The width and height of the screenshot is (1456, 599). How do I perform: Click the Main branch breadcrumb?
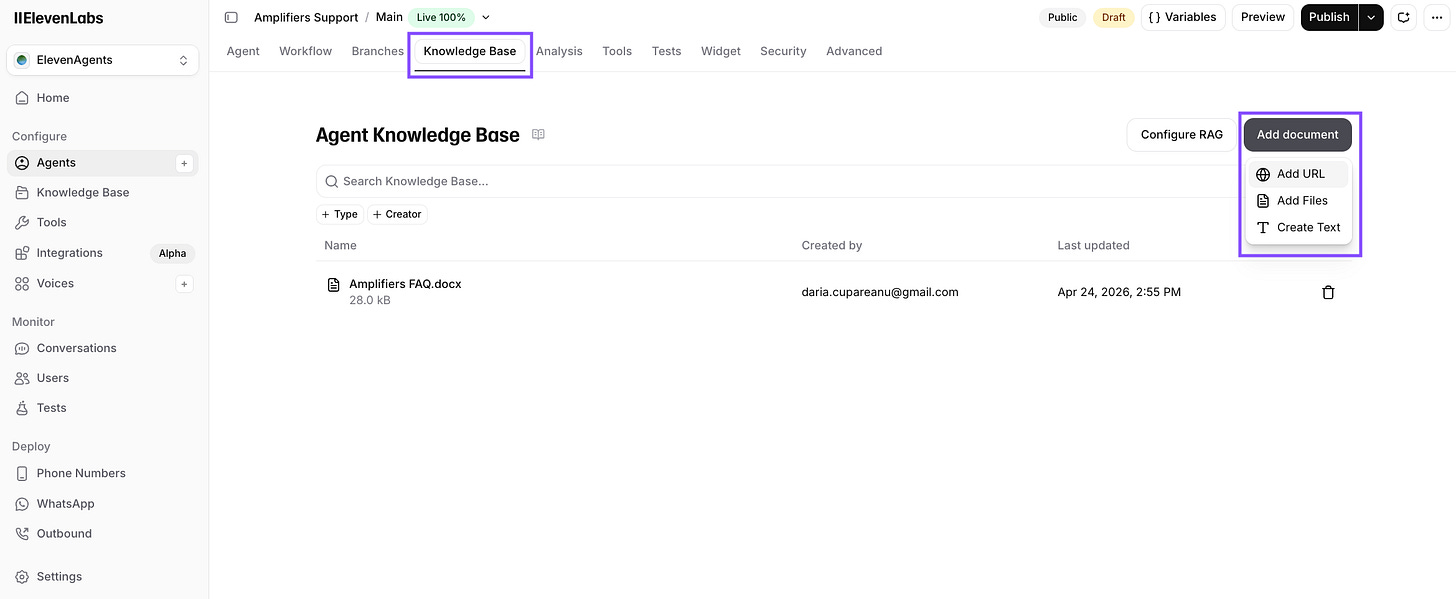[x=389, y=17]
